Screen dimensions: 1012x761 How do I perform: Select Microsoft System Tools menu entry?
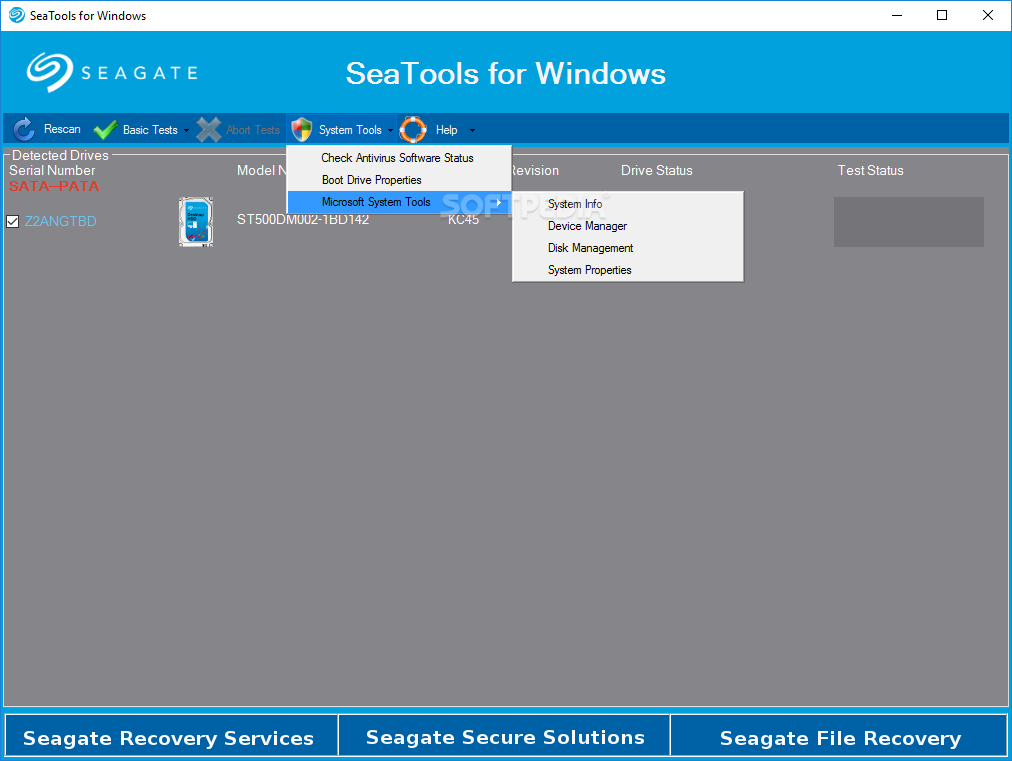point(399,202)
